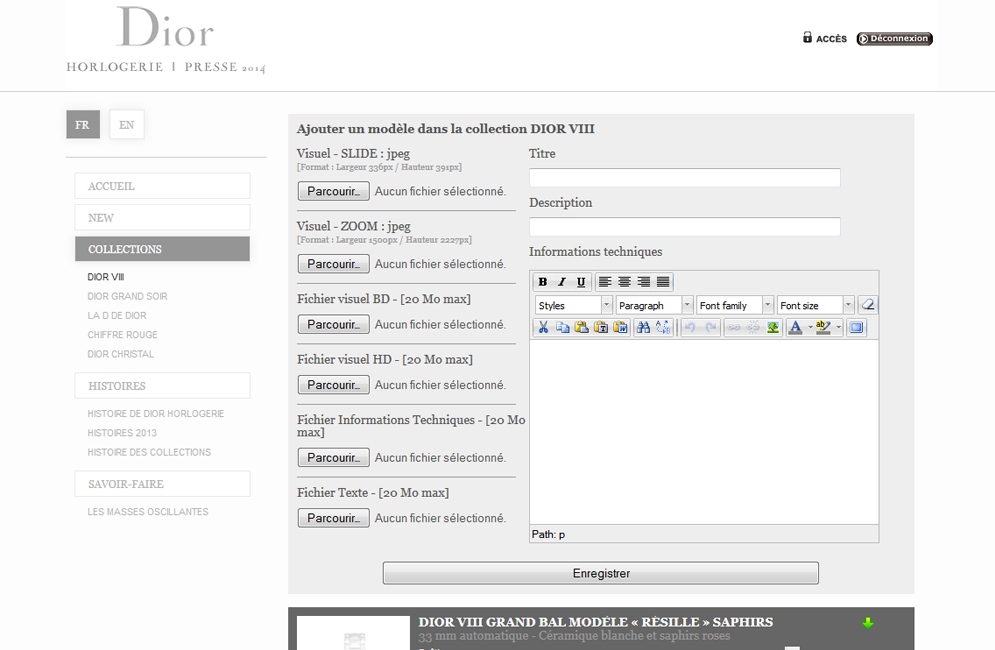Insert an image with the picture icon
The image size is (995, 650).
pos(773,328)
